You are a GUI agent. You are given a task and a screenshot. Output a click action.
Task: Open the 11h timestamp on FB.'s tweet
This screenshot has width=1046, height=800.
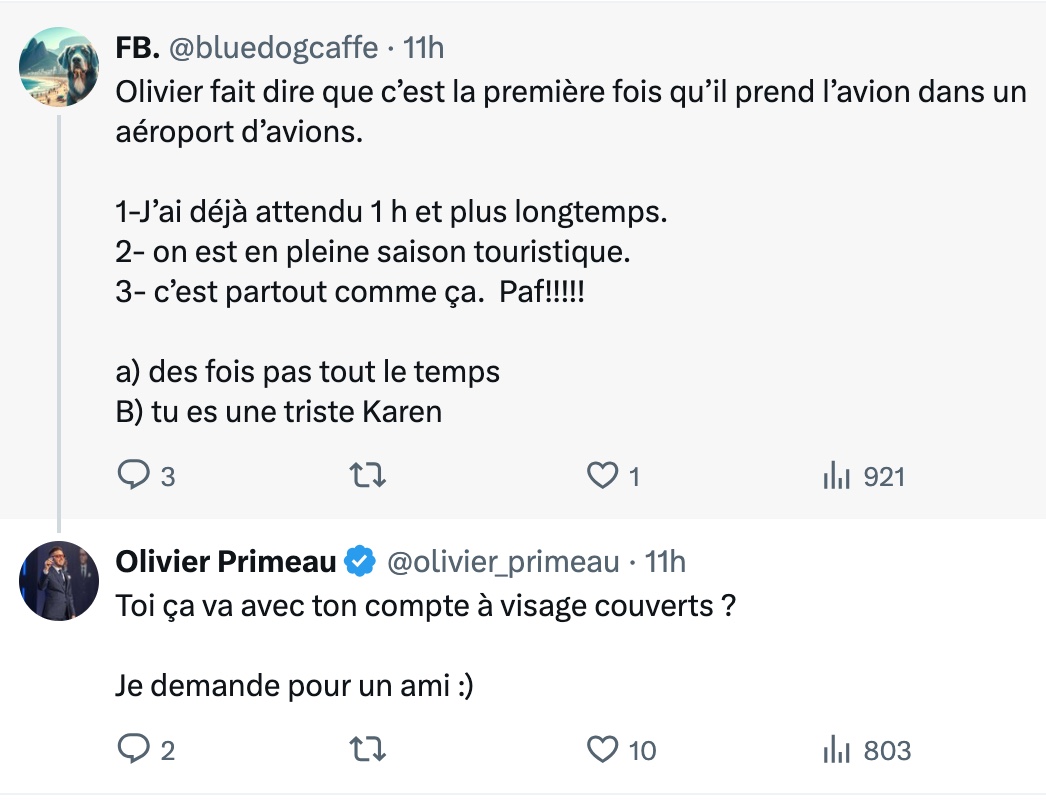(x=423, y=48)
